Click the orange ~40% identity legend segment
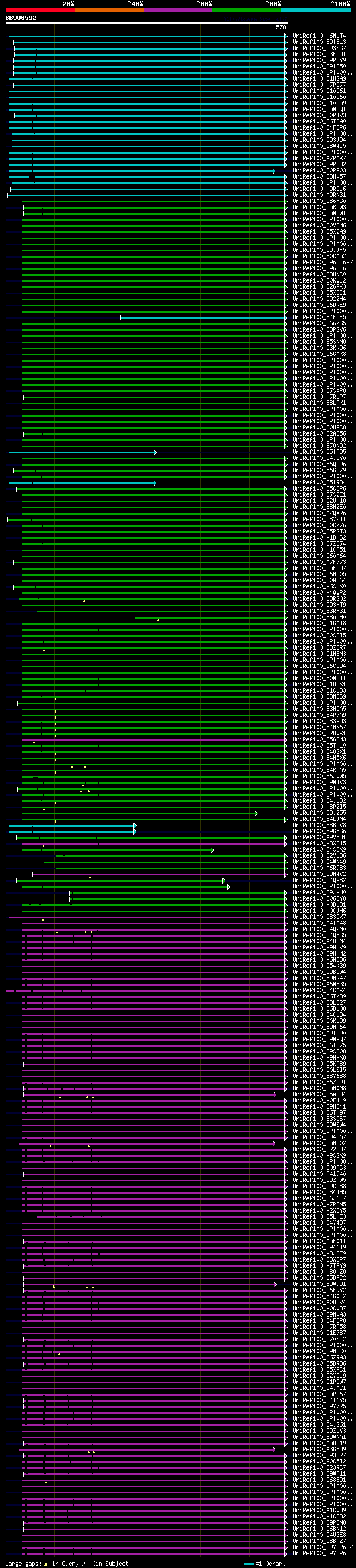The image size is (356, 1568). click(109, 10)
